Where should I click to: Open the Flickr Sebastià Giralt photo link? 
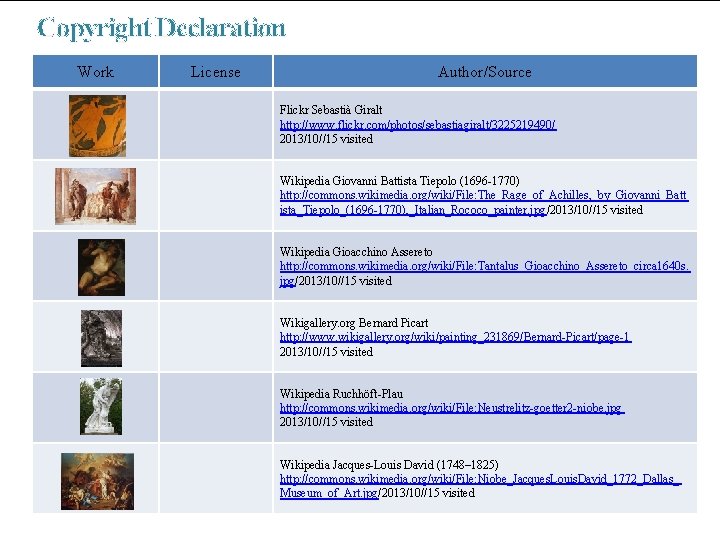point(418,125)
